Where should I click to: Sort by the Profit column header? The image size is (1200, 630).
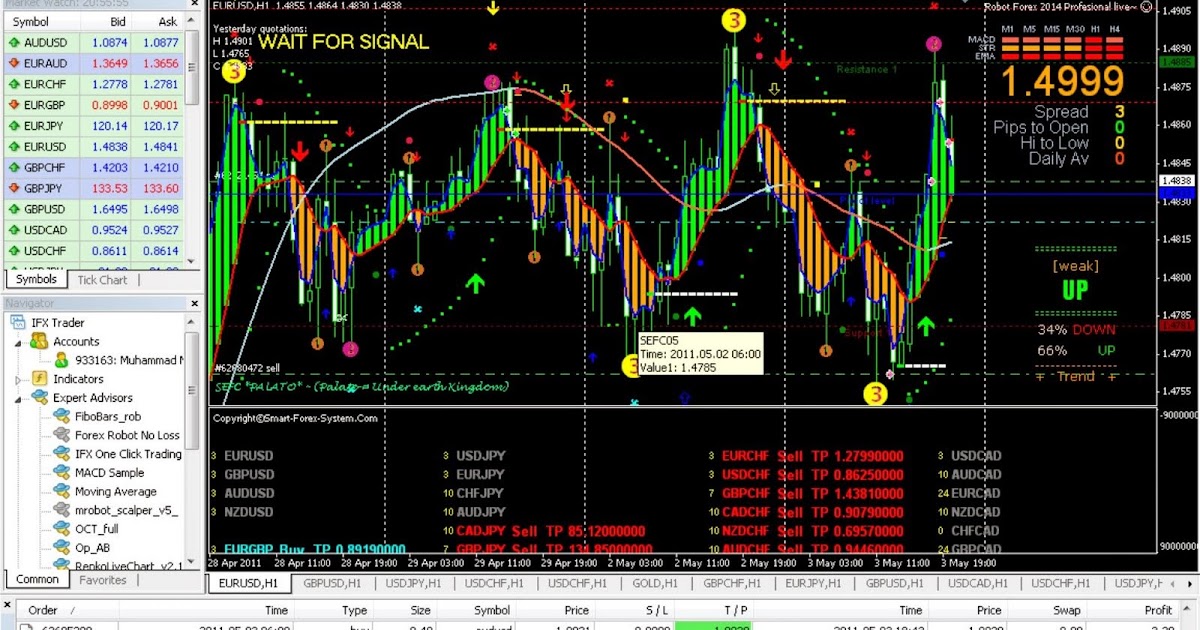click(x=1158, y=610)
